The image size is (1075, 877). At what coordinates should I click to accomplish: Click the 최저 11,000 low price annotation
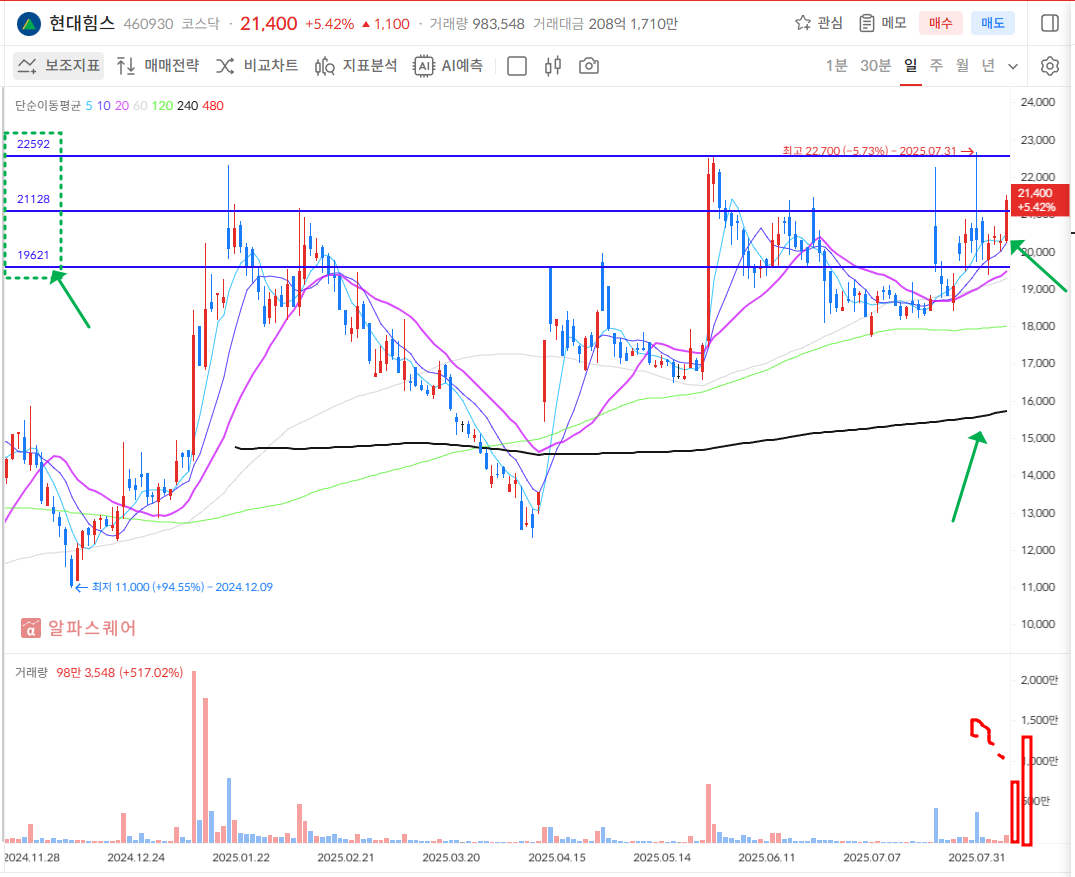point(174,587)
